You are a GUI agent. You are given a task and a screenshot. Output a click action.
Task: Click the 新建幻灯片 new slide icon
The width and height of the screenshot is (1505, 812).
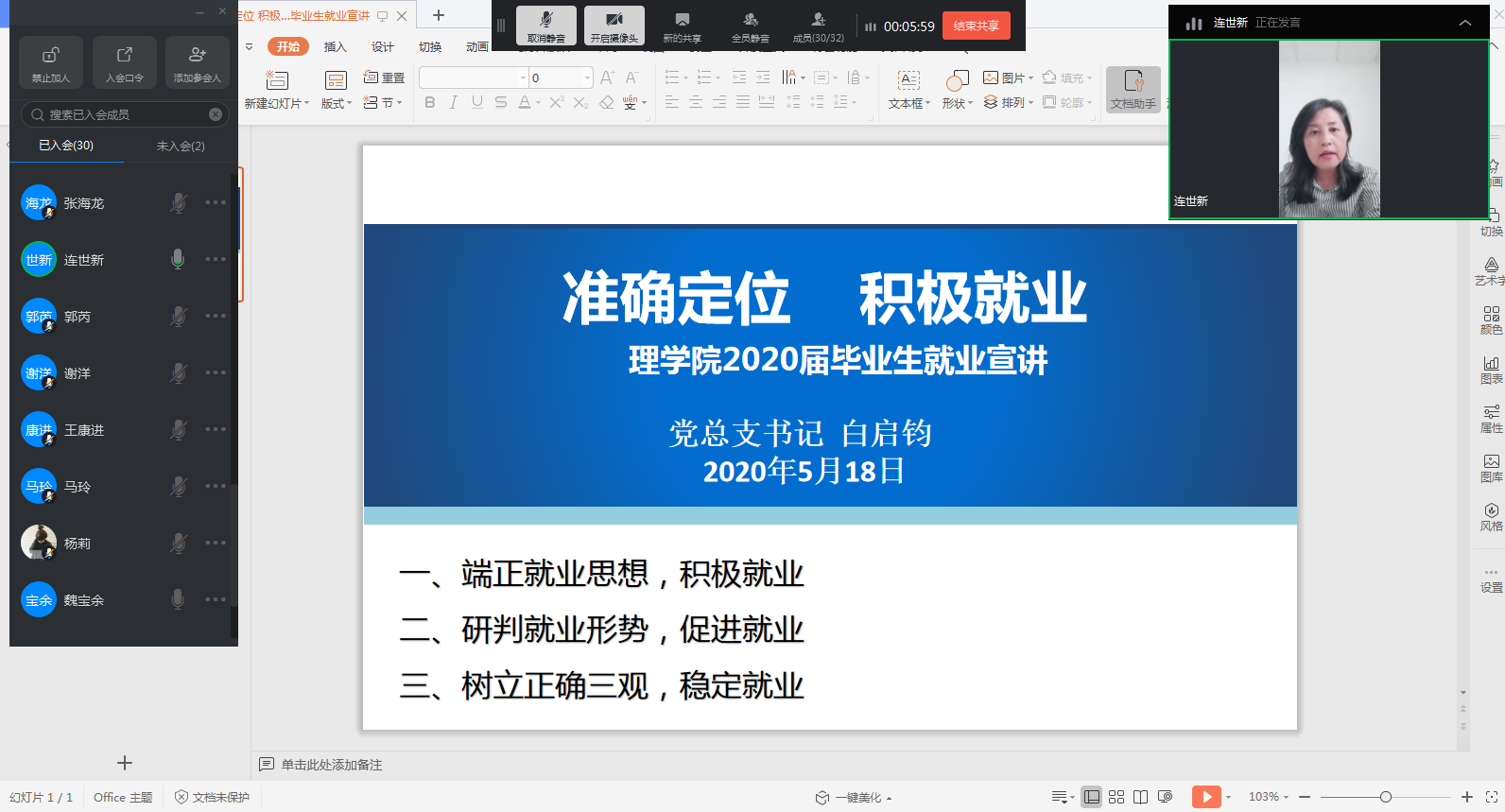coord(276,80)
